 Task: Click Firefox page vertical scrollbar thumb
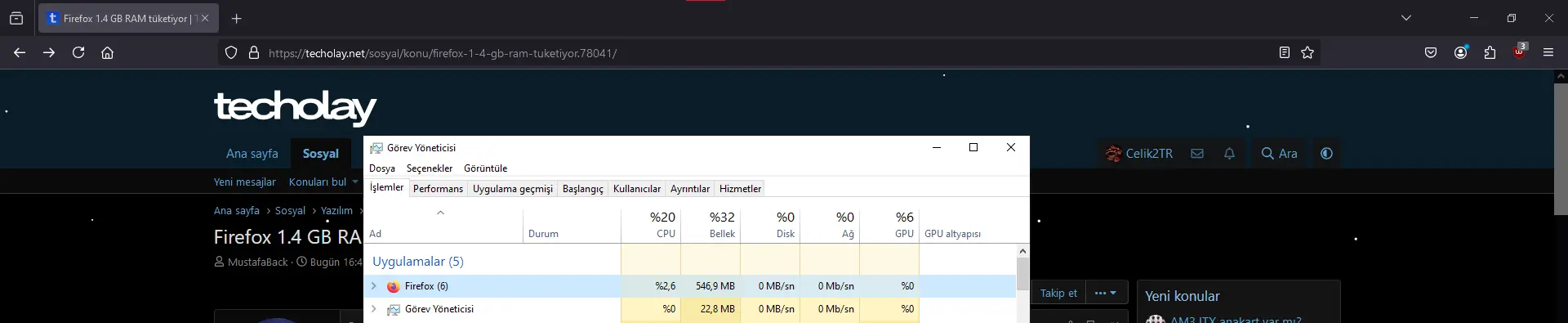[x=1561, y=149]
